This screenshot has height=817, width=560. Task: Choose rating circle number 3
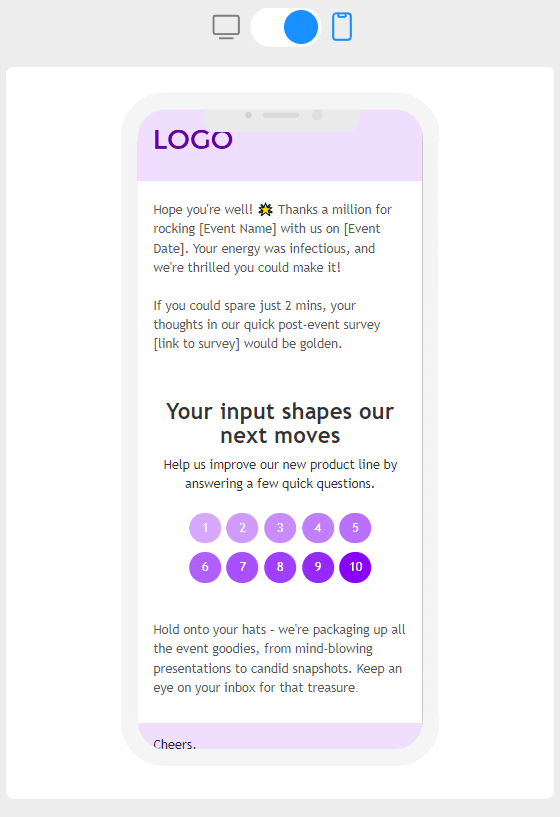click(x=280, y=528)
